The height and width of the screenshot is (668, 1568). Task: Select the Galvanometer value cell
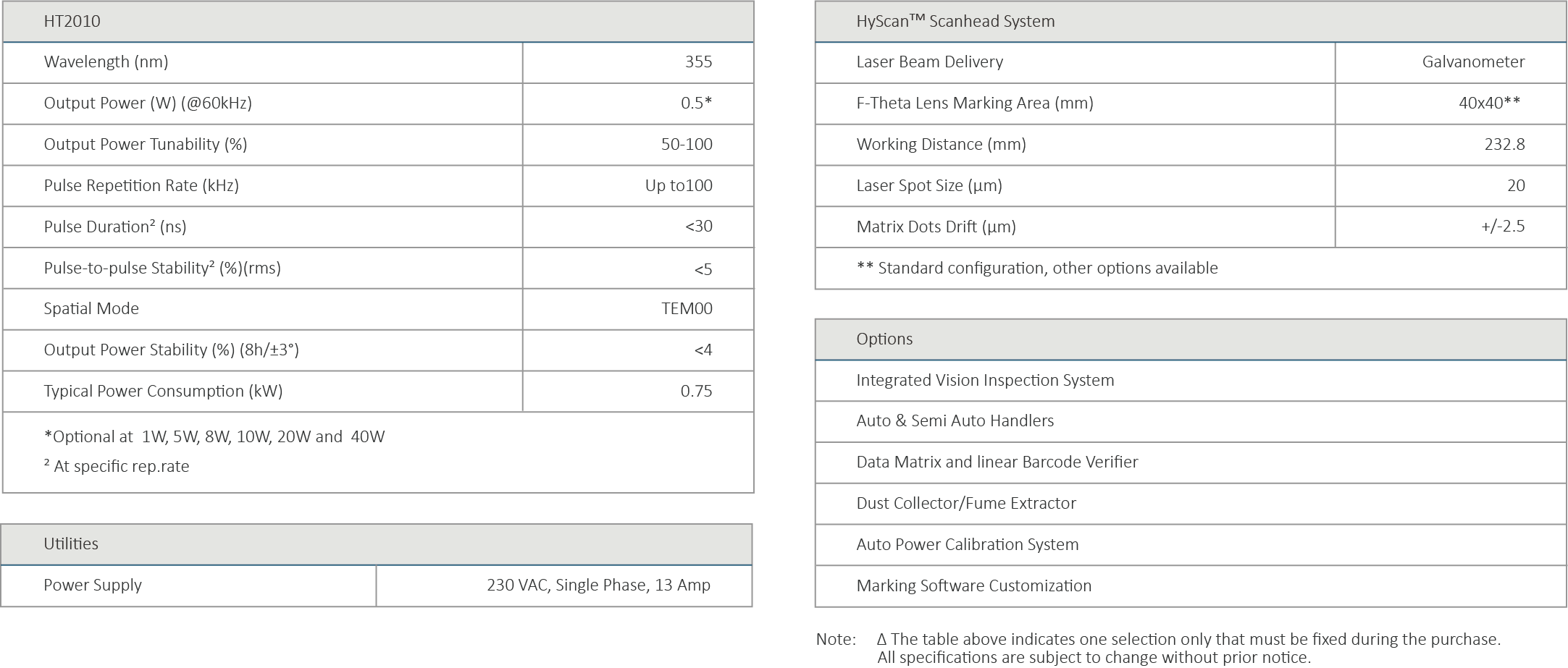(1473, 62)
